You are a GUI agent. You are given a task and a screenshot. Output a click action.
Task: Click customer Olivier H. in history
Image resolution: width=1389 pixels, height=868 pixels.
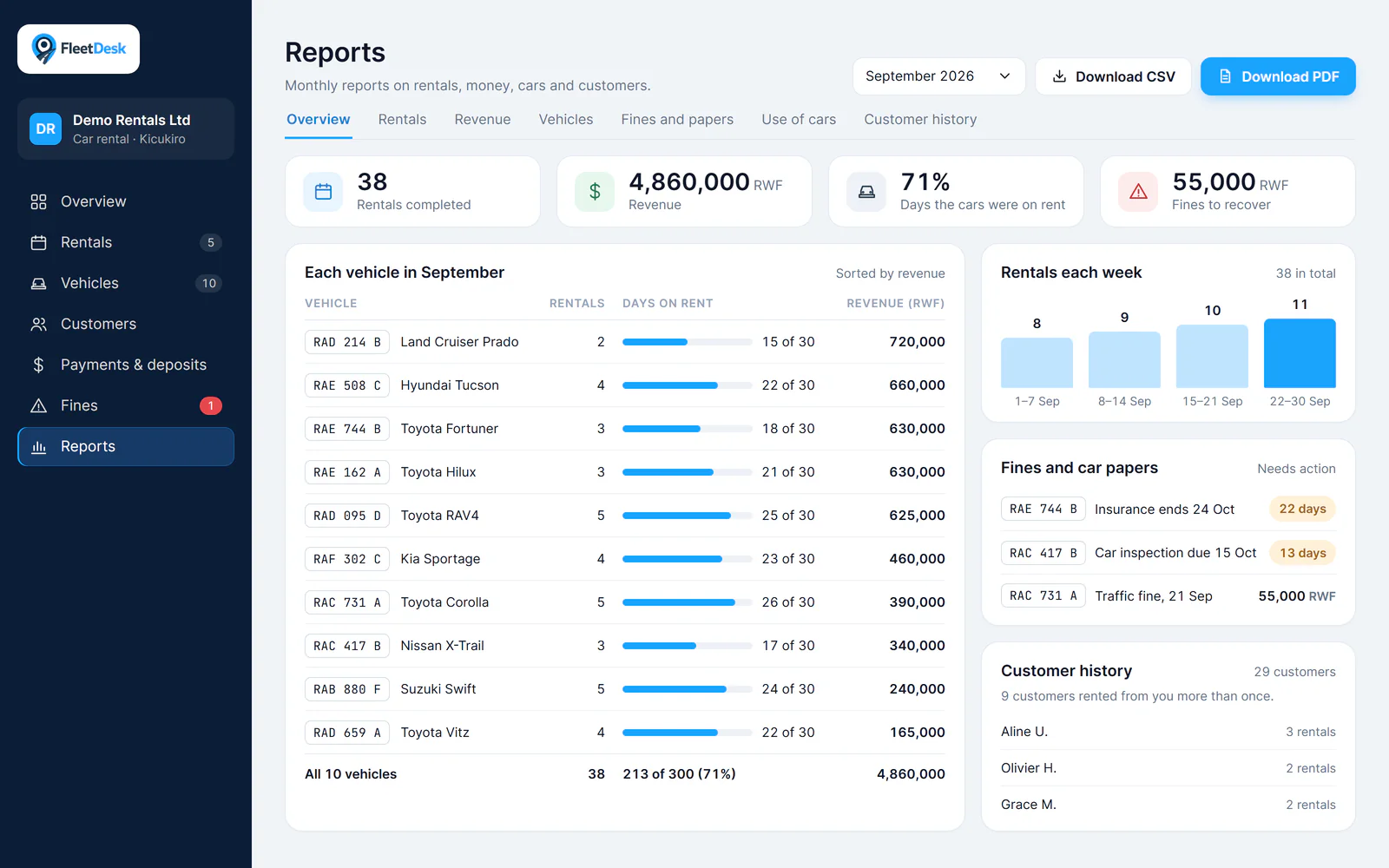[x=1029, y=768]
